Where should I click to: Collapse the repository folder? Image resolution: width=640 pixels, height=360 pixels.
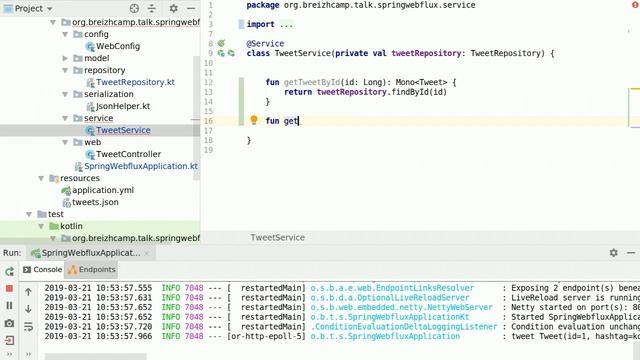pyautogui.click(x=65, y=70)
